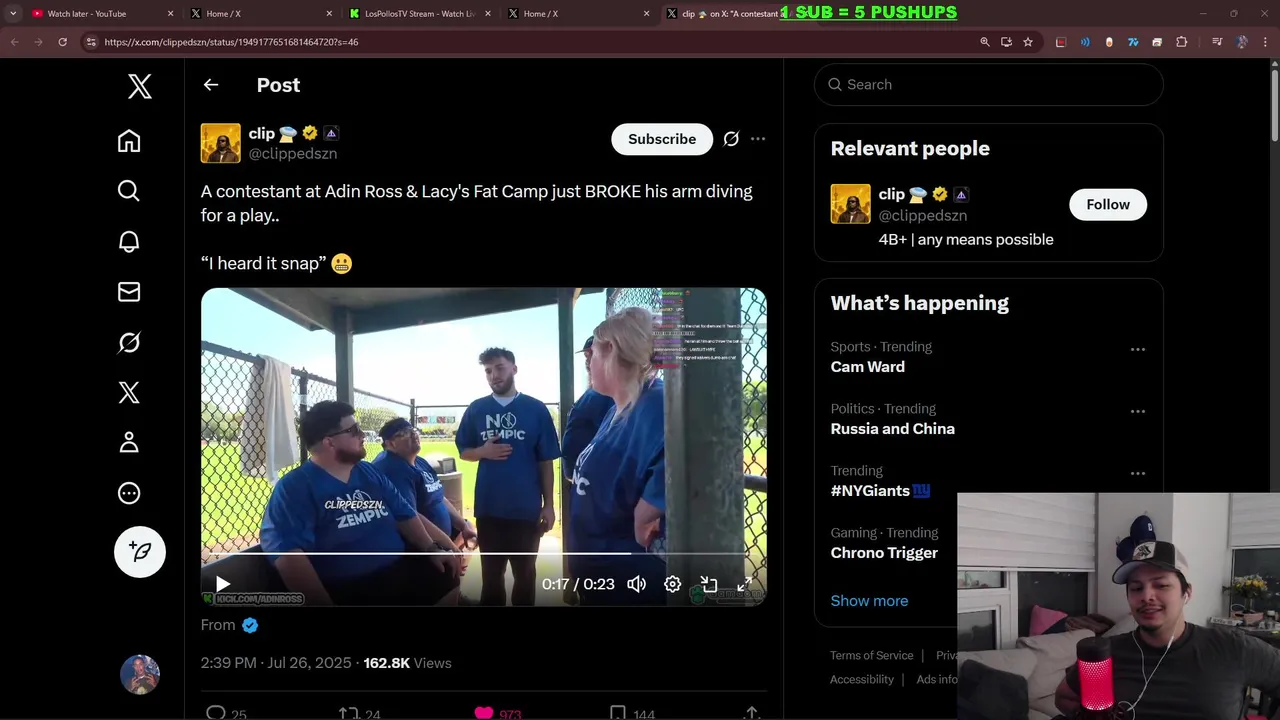
Task: Toggle like heart showing 973
Action: pos(484,713)
